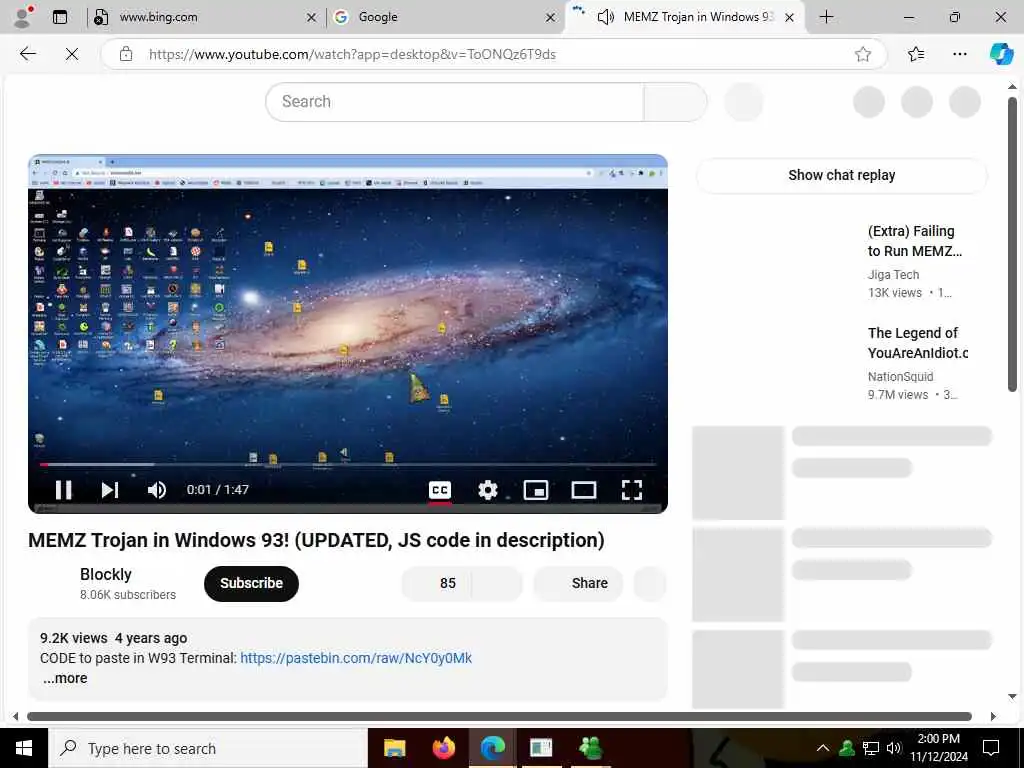Select Edge icon on taskbar

coord(492,748)
